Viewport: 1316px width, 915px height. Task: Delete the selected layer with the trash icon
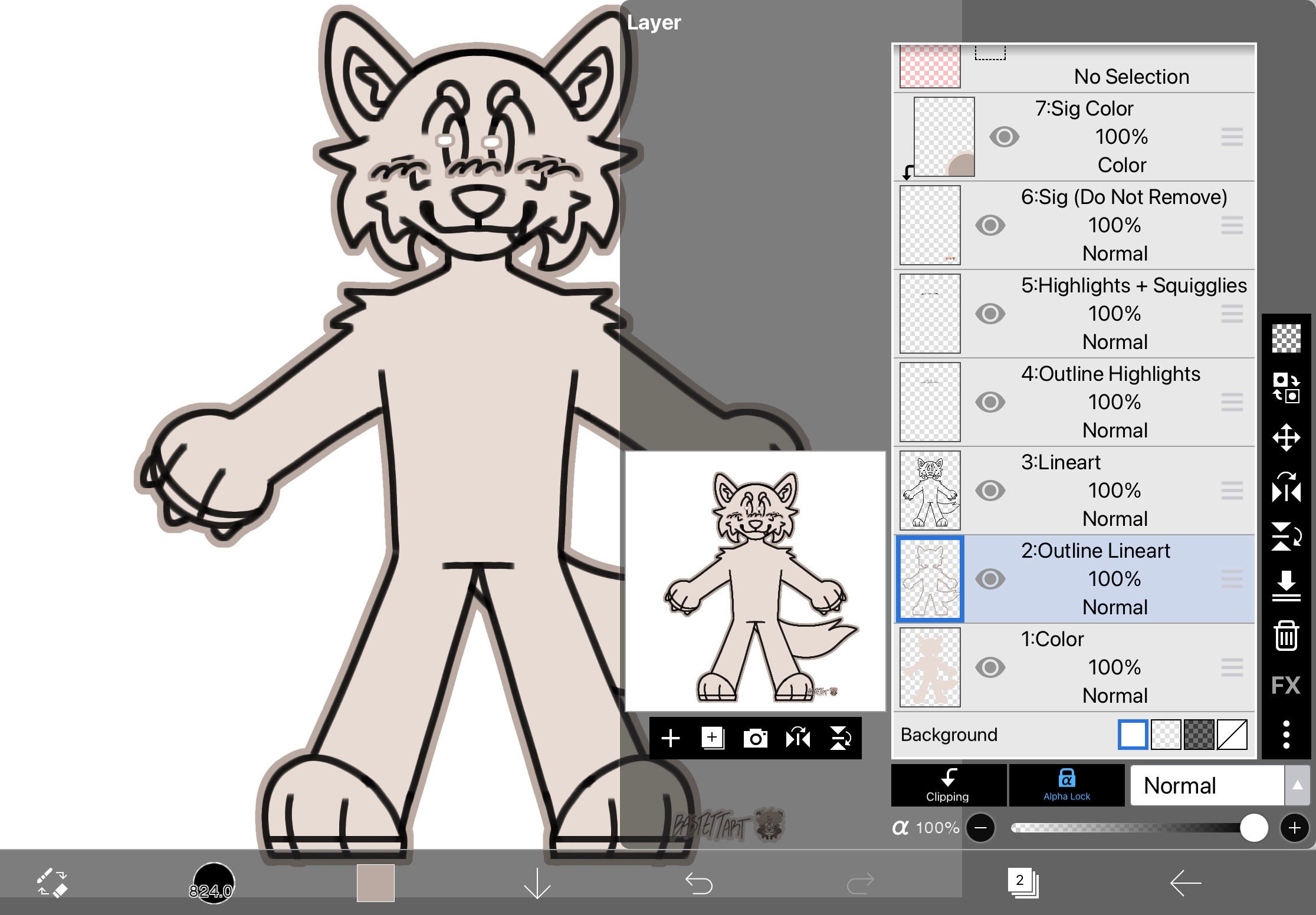click(1287, 636)
